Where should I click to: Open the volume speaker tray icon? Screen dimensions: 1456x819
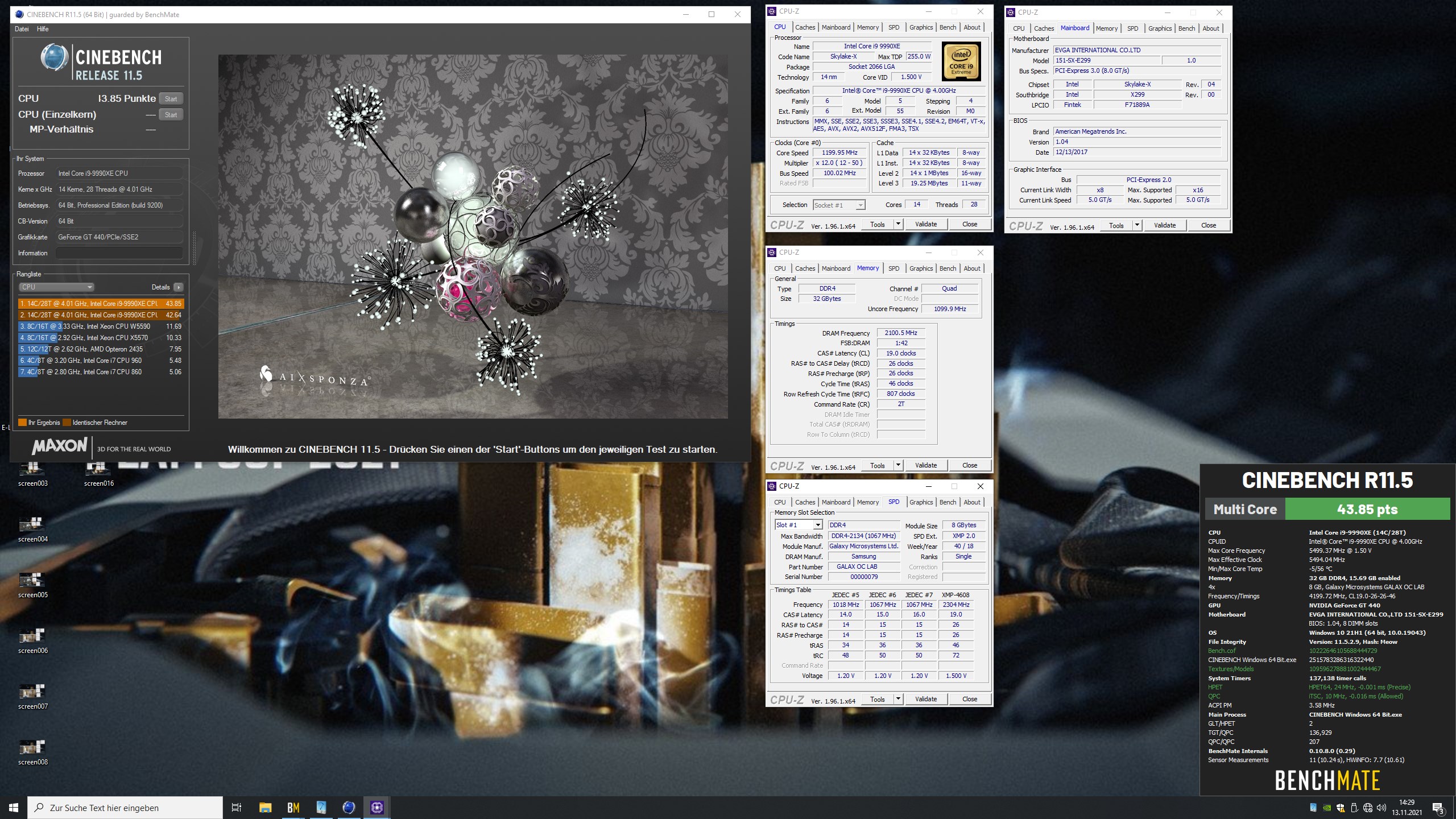pyautogui.click(x=1381, y=808)
